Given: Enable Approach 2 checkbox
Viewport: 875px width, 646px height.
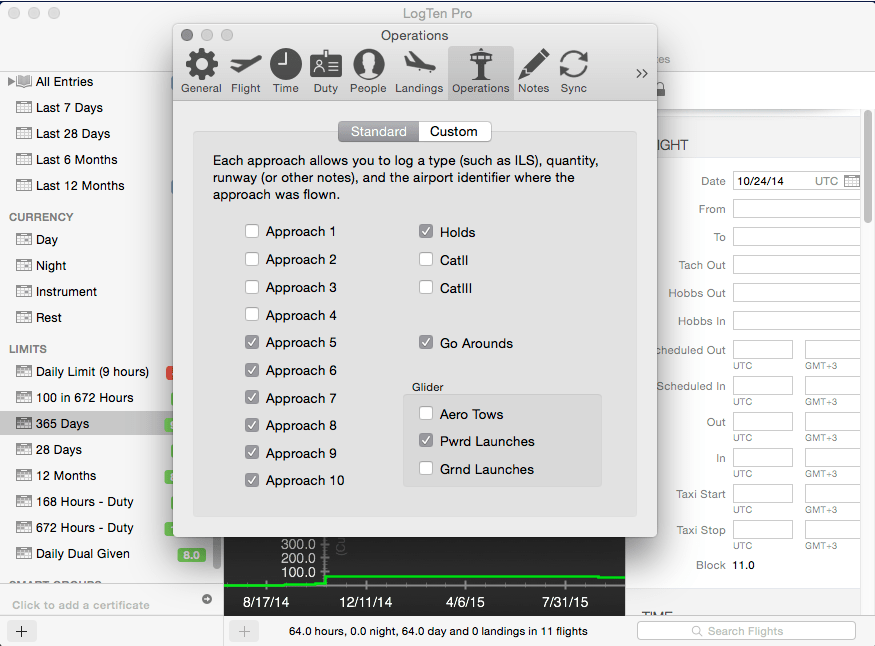Looking at the screenshot, I should click(x=252, y=259).
